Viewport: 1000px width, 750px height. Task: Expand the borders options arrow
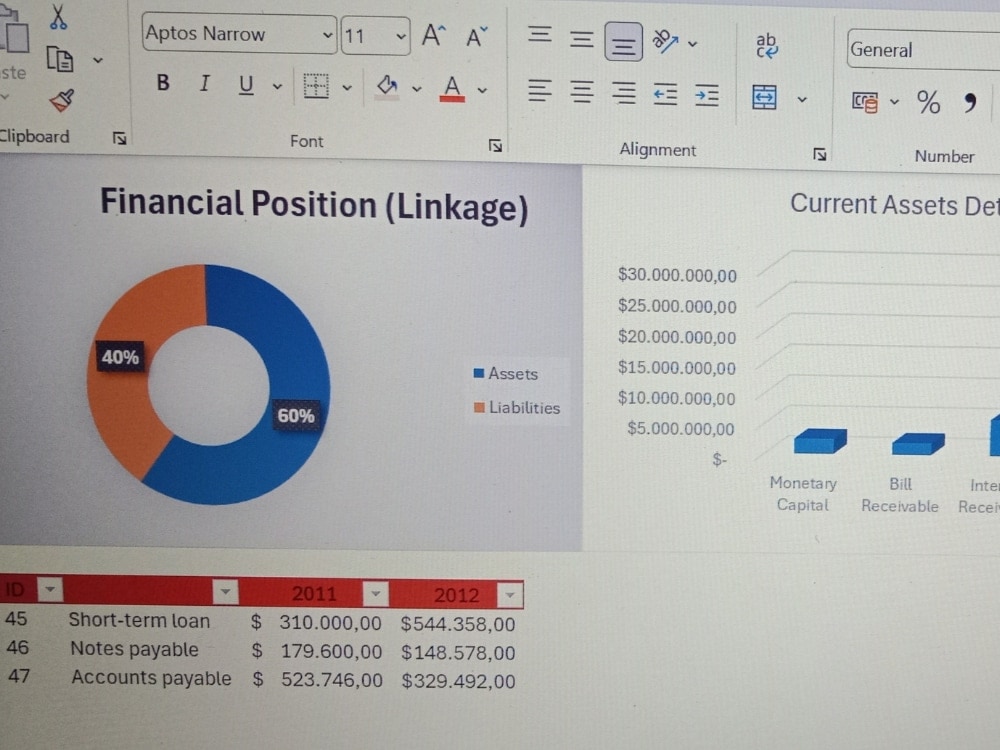pos(347,87)
